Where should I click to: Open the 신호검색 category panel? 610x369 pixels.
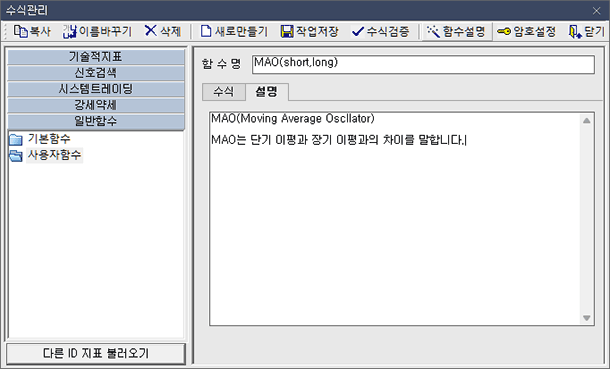(96, 73)
